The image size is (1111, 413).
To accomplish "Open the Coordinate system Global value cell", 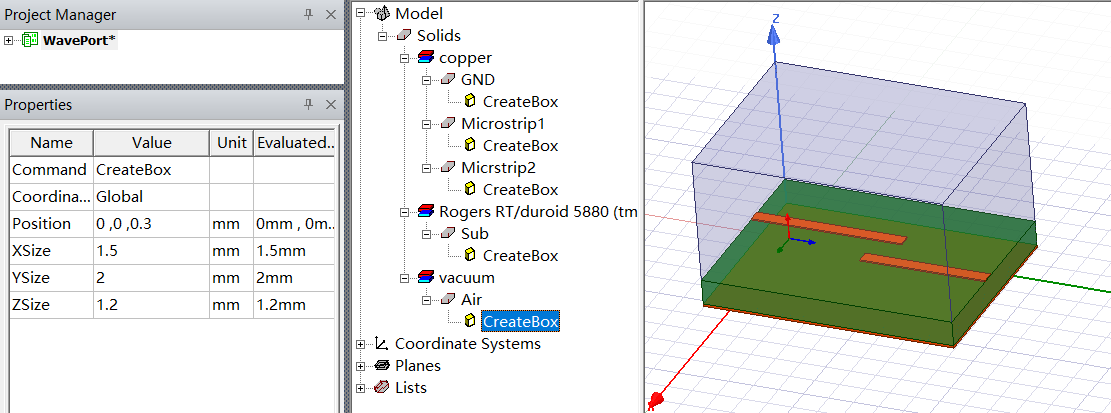I will pos(152,197).
